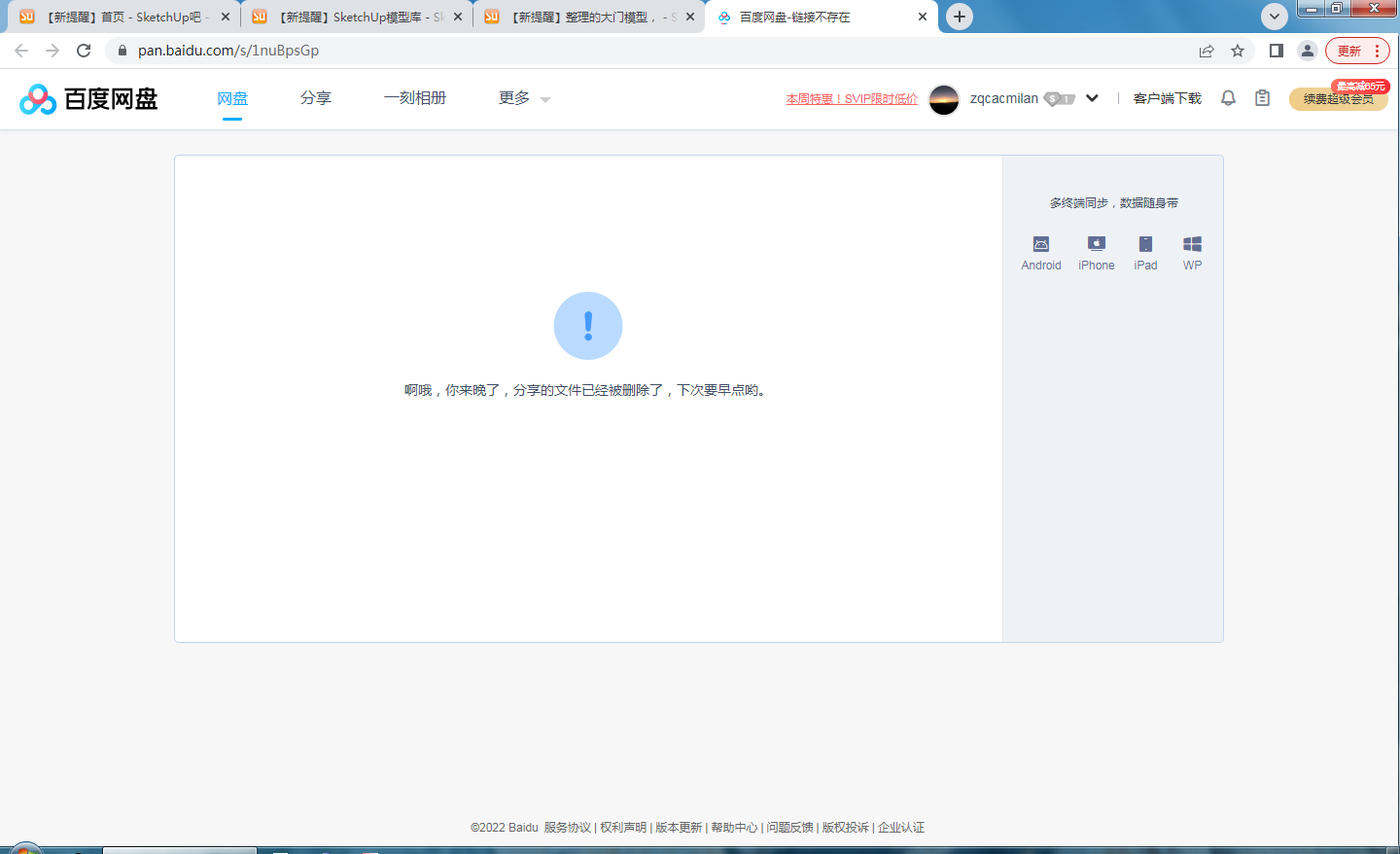Bookmark this page with the star icon
Image resolution: width=1400 pixels, height=854 pixels.
click(1238, 51)
